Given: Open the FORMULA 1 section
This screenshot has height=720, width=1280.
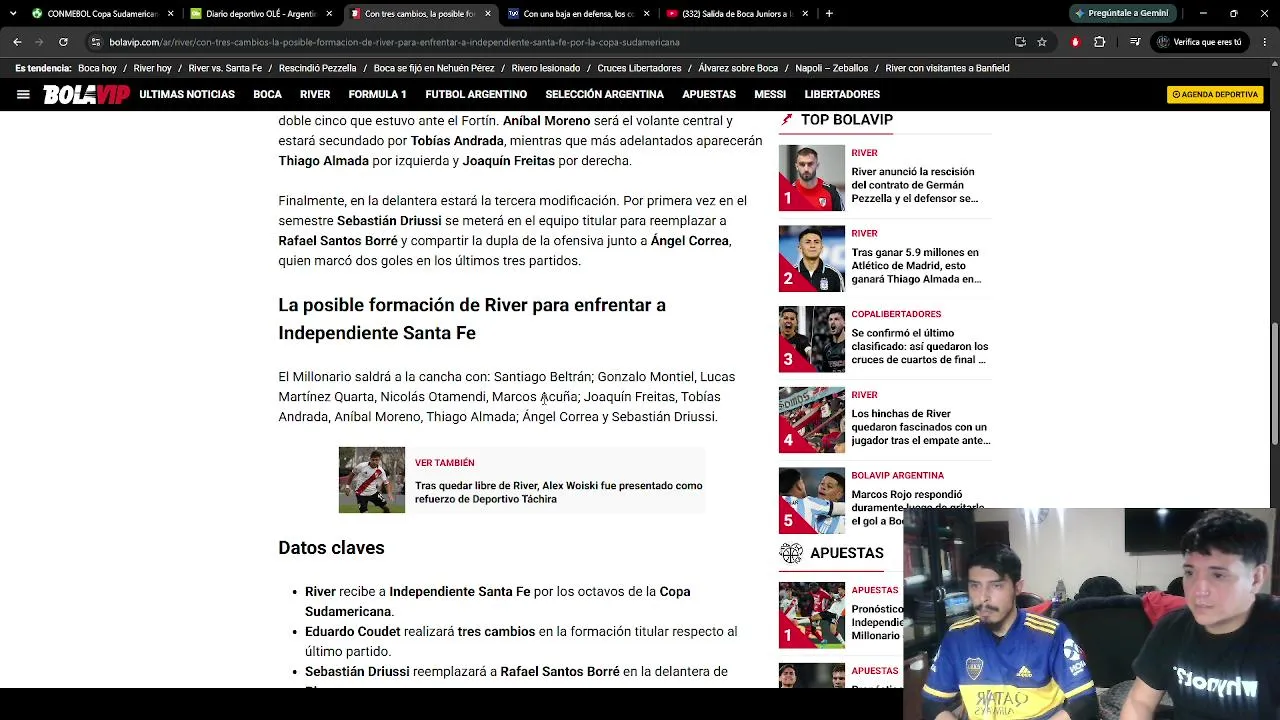Looking at the screenshot, I should [x=377, y=94].
